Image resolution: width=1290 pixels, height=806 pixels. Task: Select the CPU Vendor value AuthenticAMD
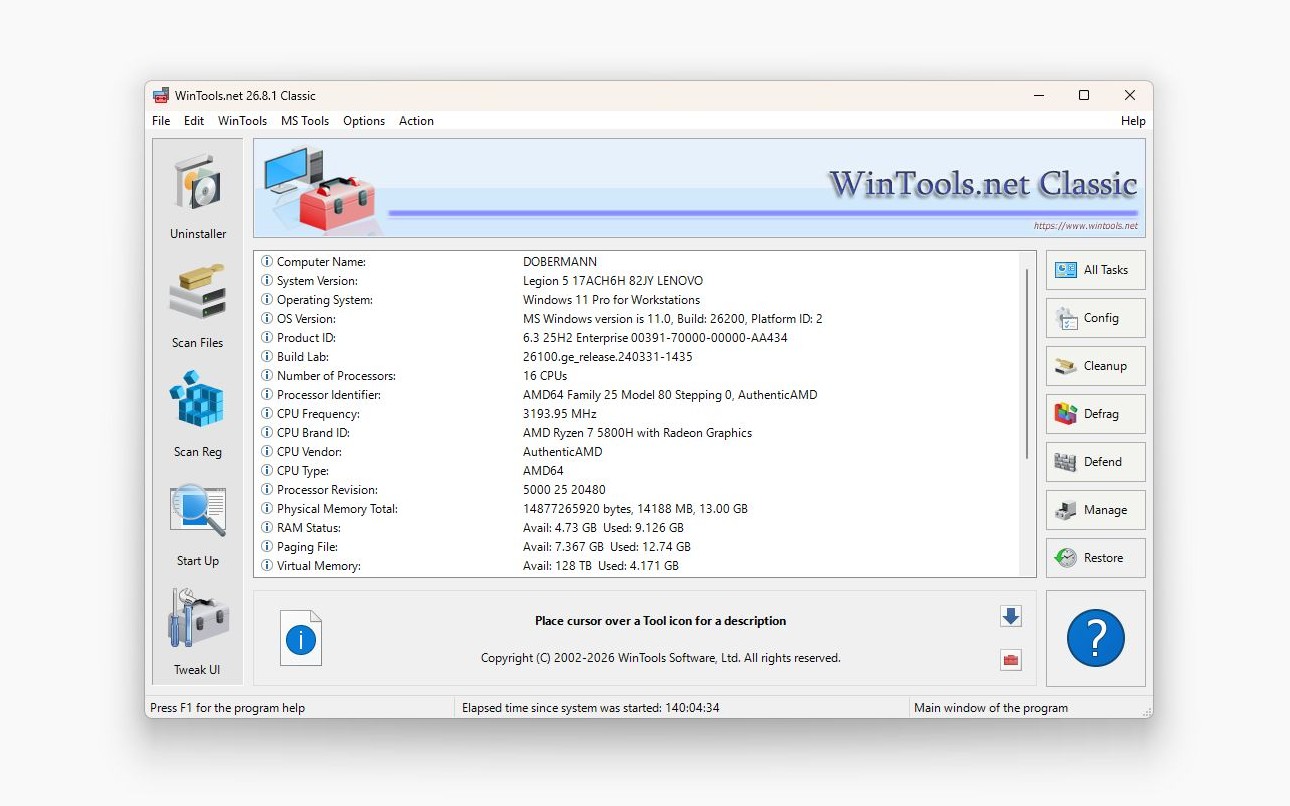click(x=563, y=452)
